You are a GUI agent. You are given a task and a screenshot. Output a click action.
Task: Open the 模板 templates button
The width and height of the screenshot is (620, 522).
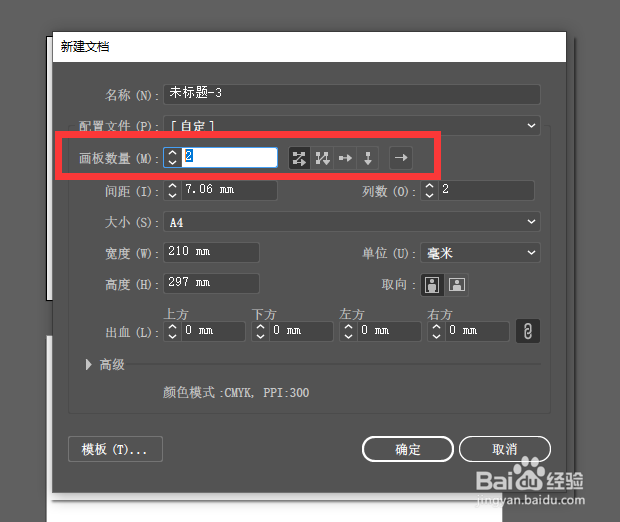click(x=115, y=449)
